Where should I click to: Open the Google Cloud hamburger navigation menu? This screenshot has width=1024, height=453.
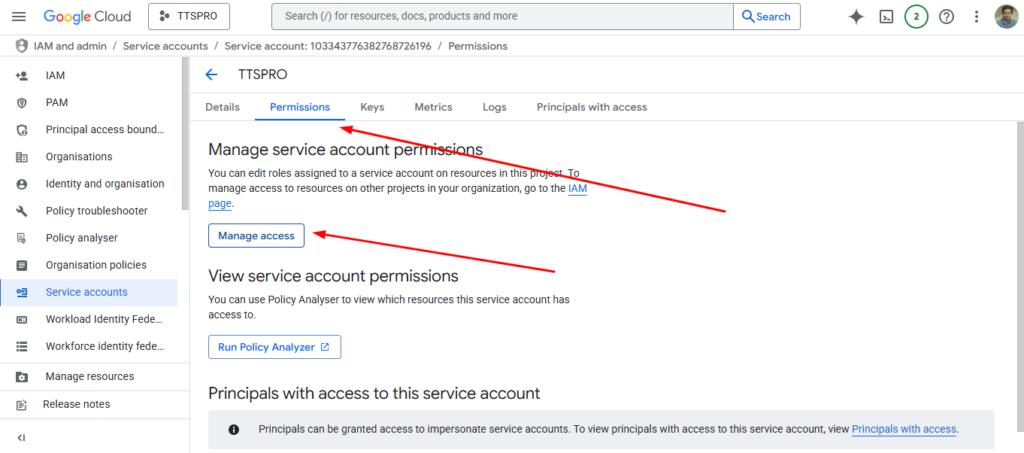20,17
